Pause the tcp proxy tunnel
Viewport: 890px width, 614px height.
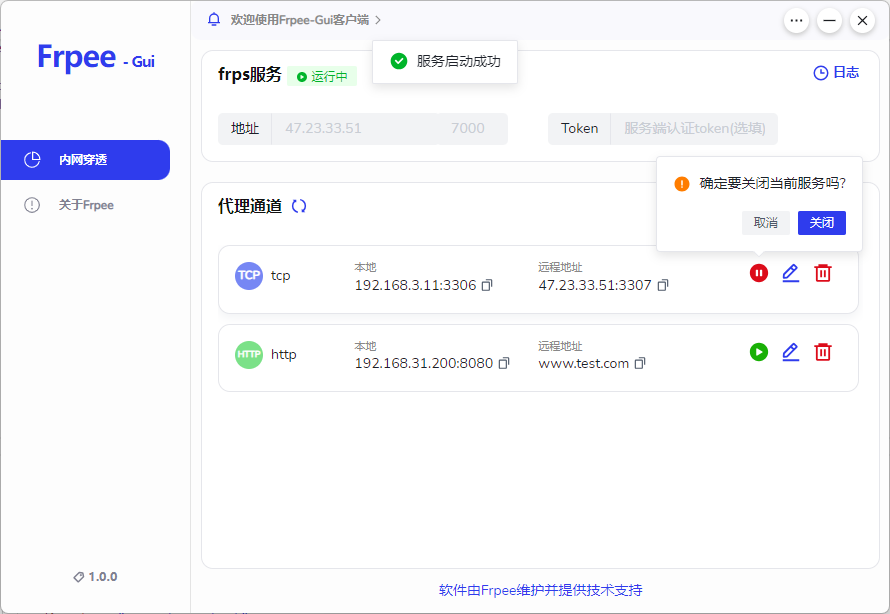758,273
